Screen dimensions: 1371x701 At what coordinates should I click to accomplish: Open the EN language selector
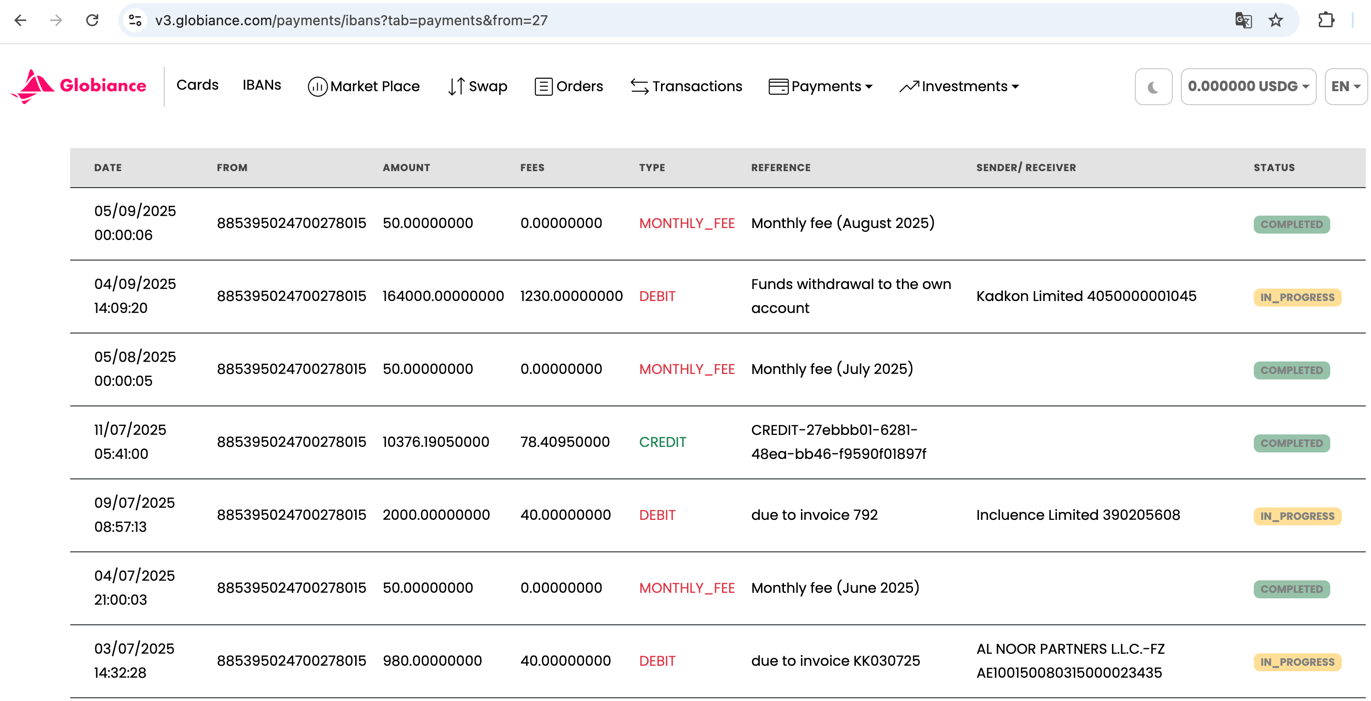pos(1345,87)
